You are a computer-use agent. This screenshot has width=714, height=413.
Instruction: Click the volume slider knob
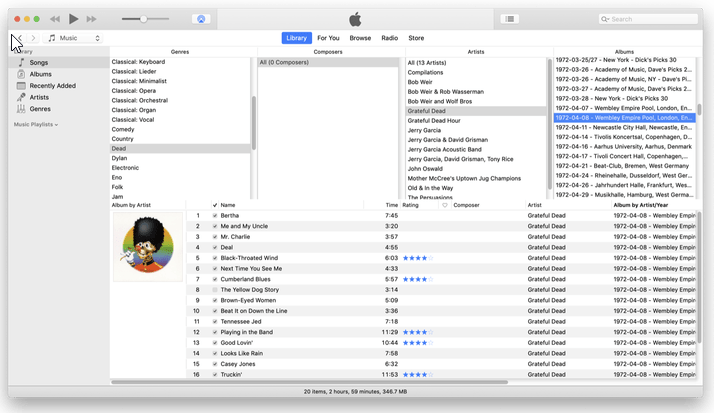coord(143,19)
